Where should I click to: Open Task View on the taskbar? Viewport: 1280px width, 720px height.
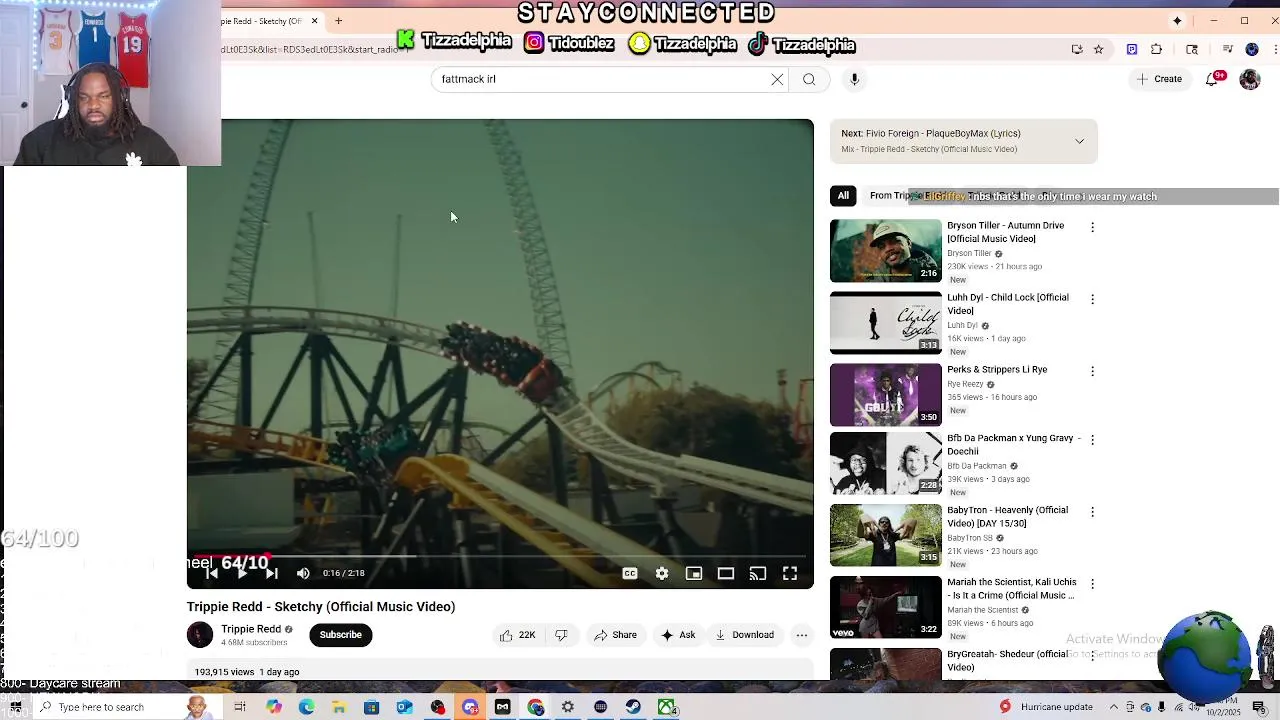[240, 707]
